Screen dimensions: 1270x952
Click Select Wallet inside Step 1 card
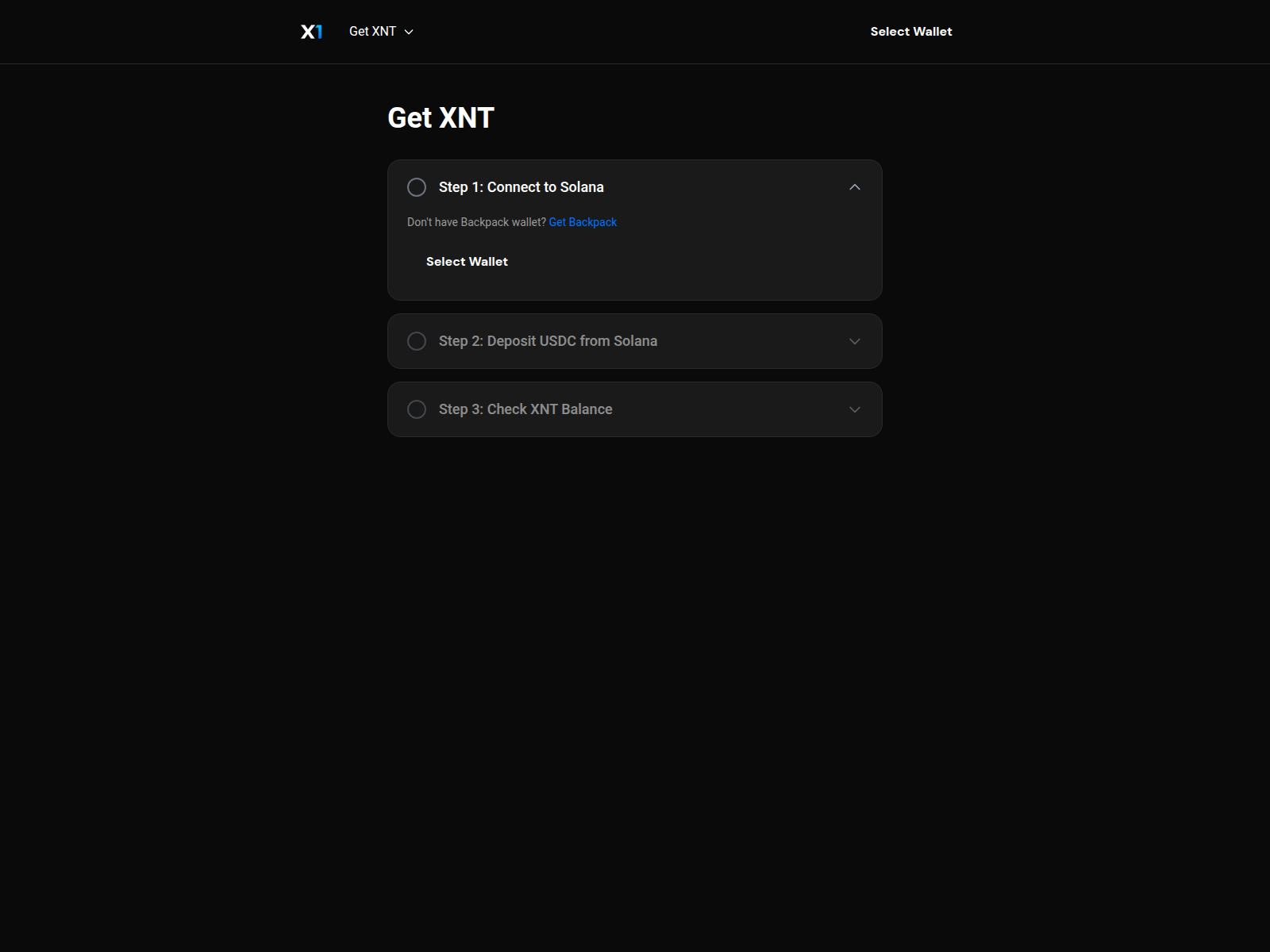[467, 262]
